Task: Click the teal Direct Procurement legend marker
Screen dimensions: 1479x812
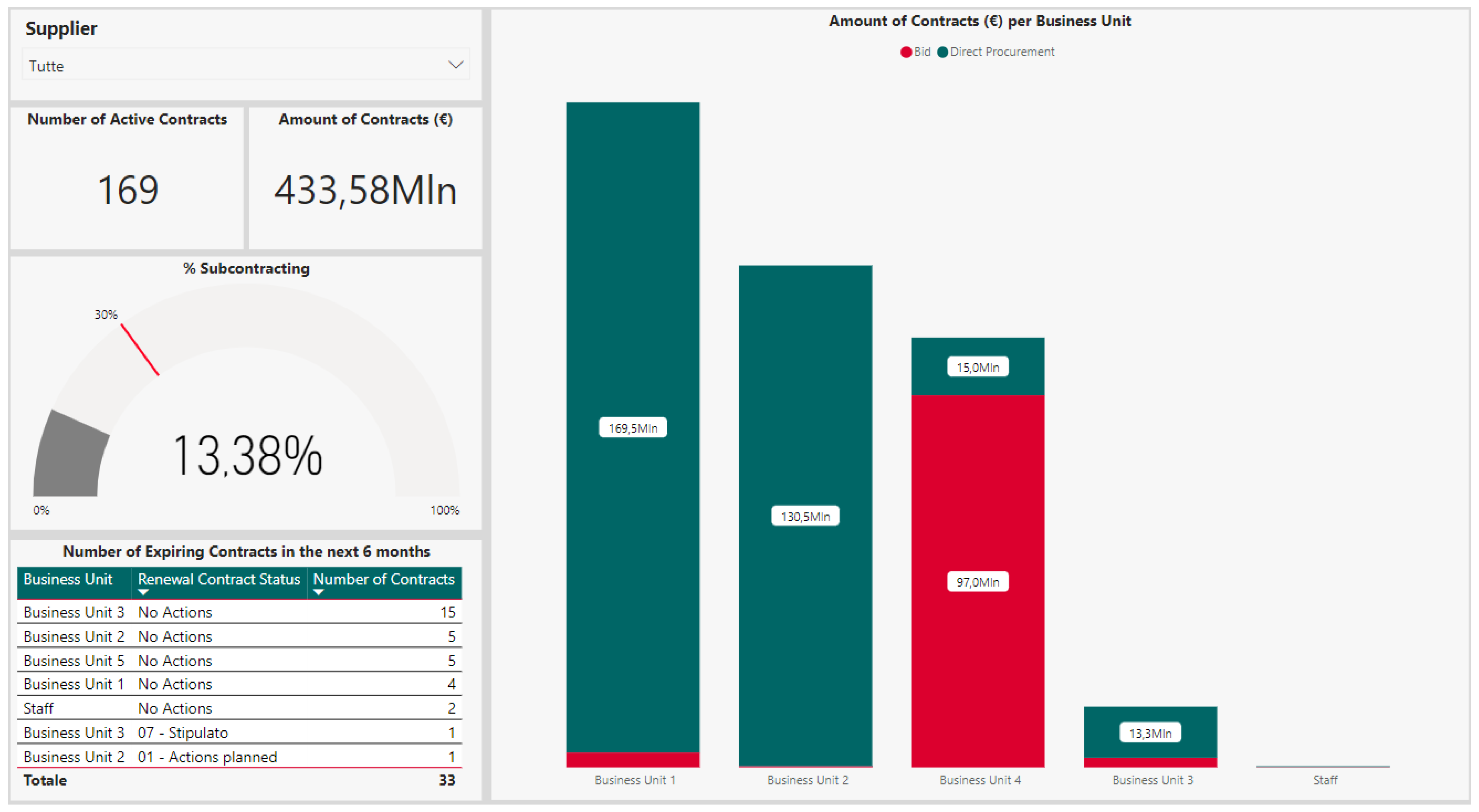Action: click(x=942, y=52)
